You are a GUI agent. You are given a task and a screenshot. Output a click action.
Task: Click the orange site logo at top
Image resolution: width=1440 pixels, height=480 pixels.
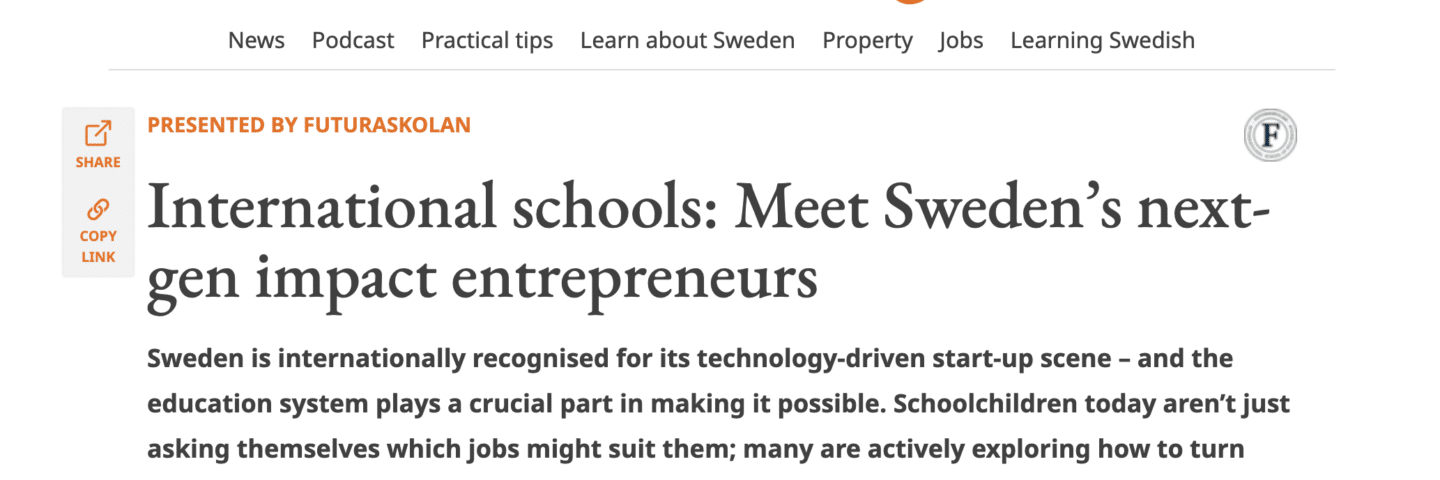point(910,2)
